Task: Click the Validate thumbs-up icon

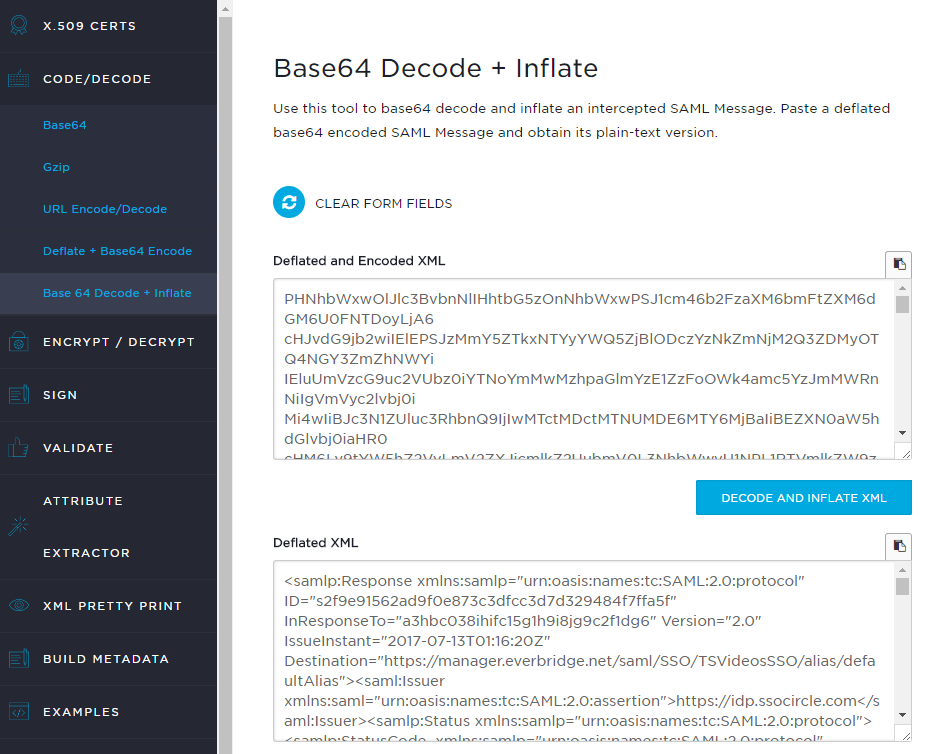Action: pyautogui.click(x=18, y=448)
